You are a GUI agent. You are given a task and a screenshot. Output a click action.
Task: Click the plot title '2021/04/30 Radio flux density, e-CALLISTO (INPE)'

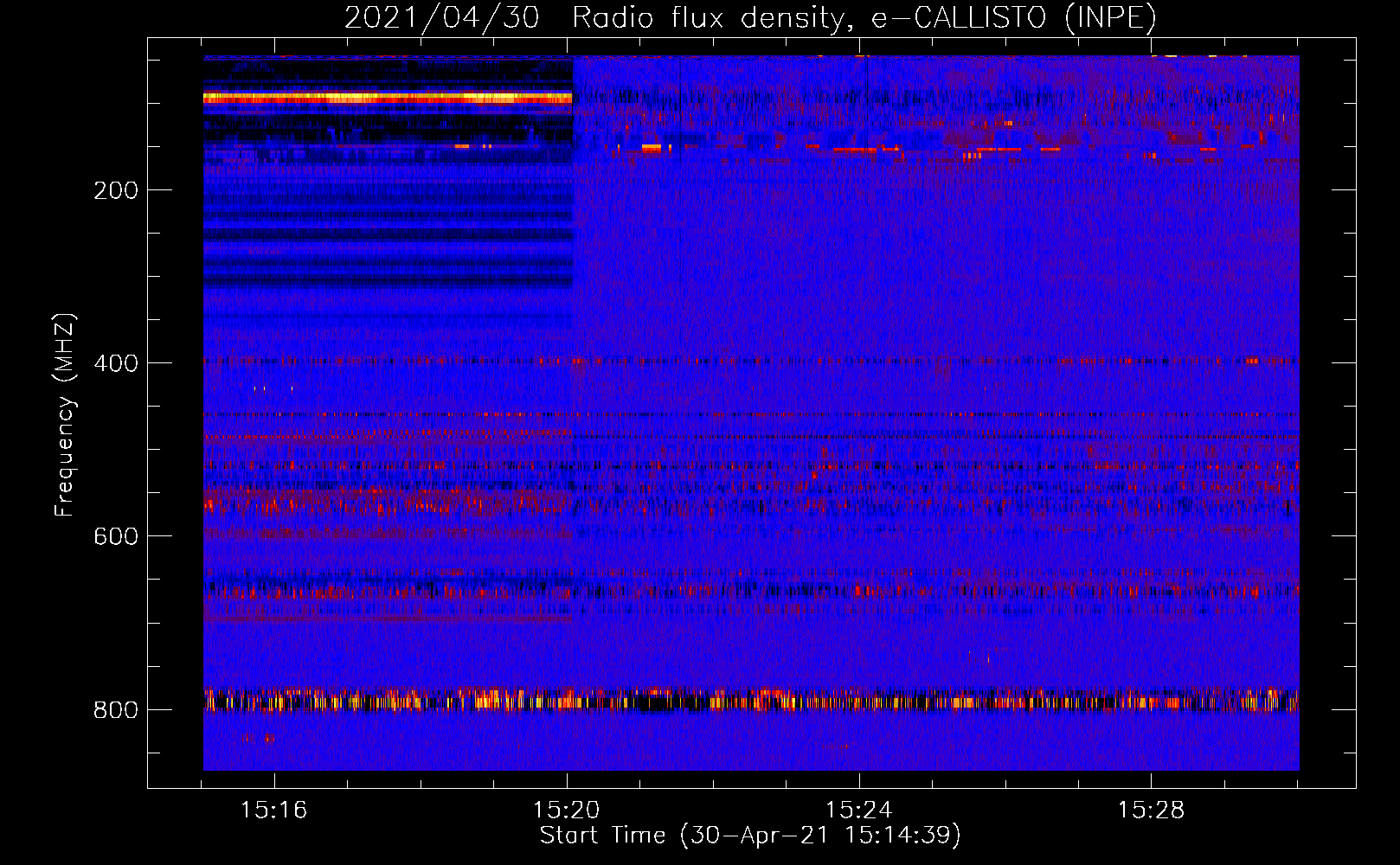[x=750, y=17]
